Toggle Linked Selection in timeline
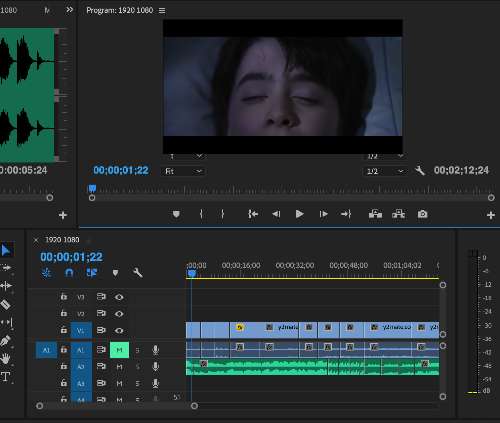Image resolution: width=500 pixels, height=423 pixels. click(92, 273)
